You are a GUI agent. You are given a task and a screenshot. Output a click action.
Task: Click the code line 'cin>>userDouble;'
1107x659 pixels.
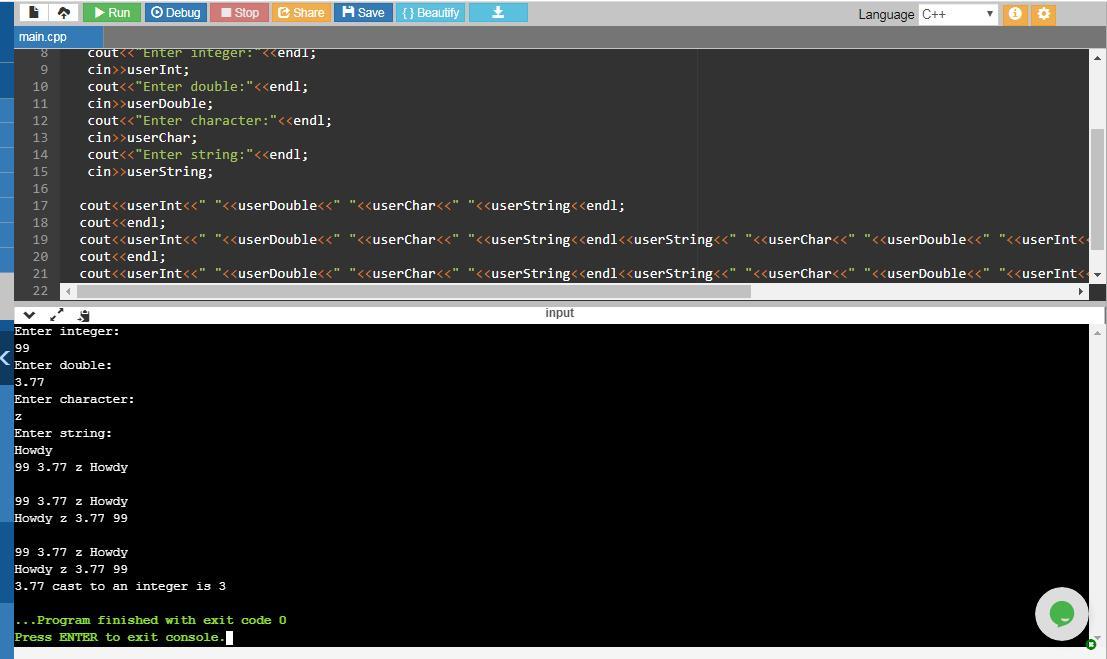[x=150, y=104]
